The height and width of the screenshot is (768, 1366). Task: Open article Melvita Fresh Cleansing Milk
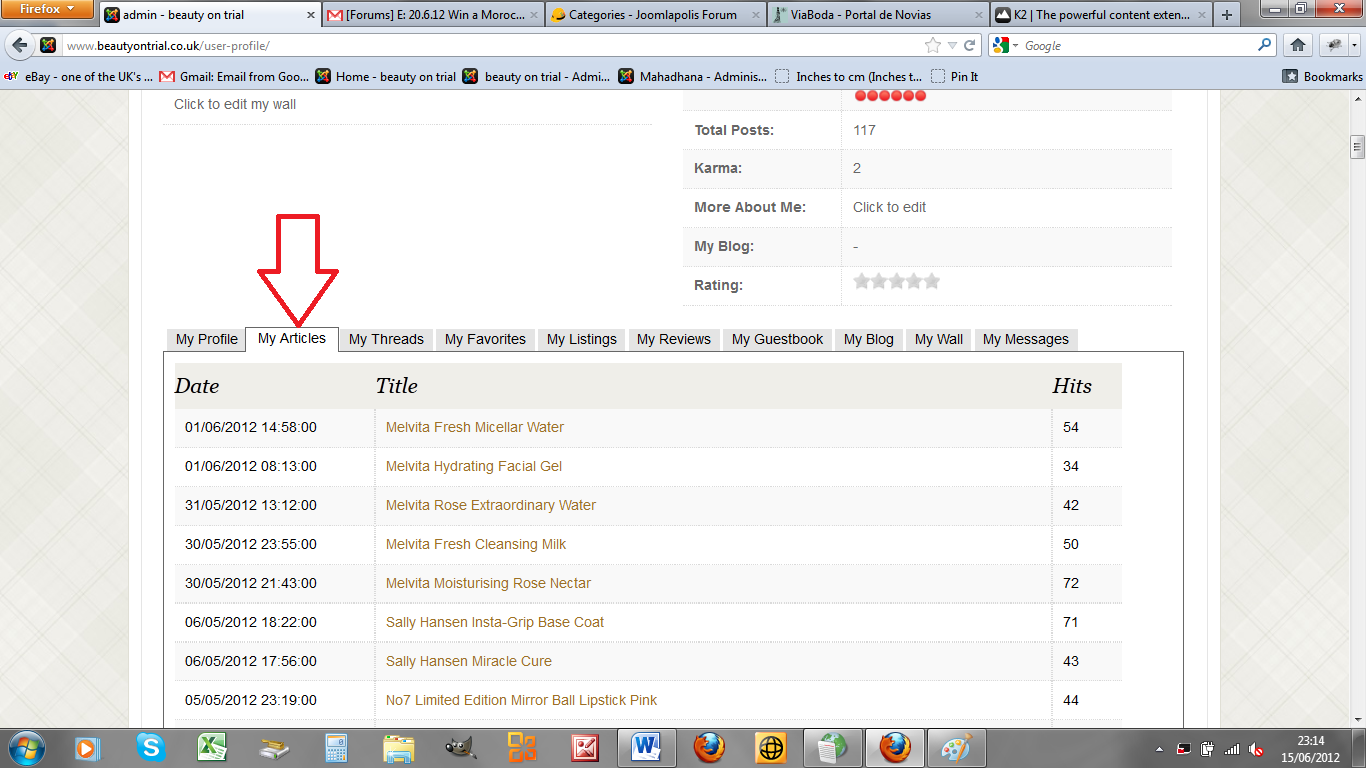coord(476,544)
